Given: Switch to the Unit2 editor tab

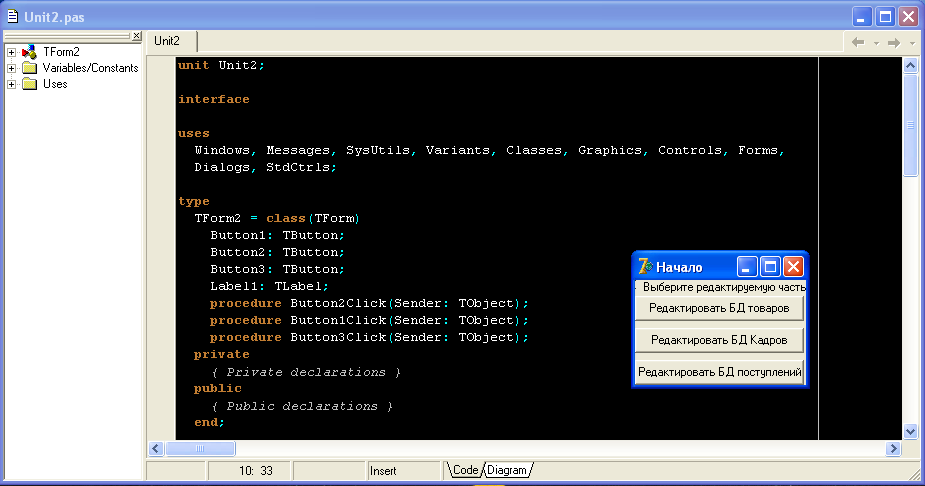Looking at the screenshot, I should click(167, 41).
